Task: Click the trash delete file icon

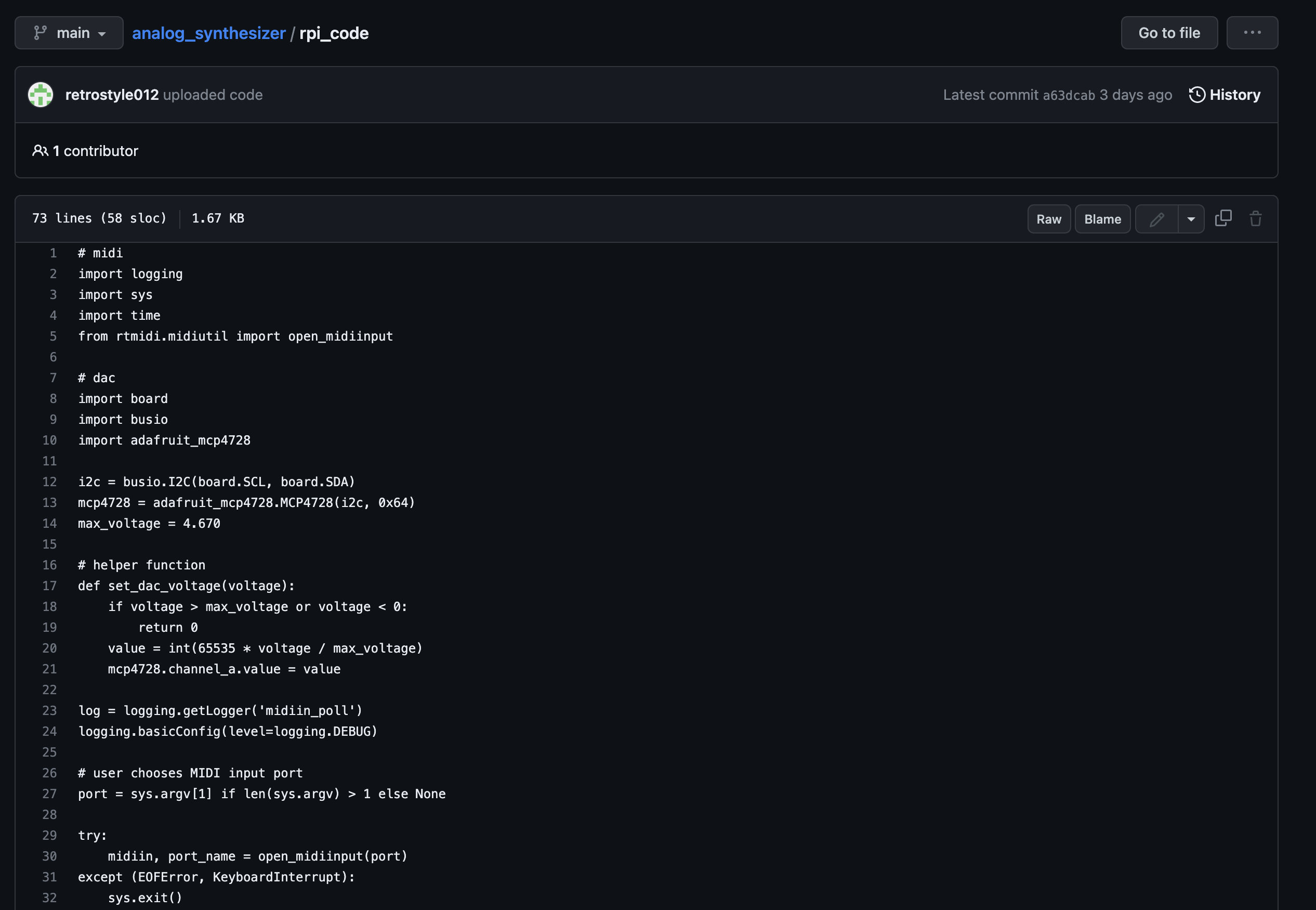Action: click(x=1255, y=218)
